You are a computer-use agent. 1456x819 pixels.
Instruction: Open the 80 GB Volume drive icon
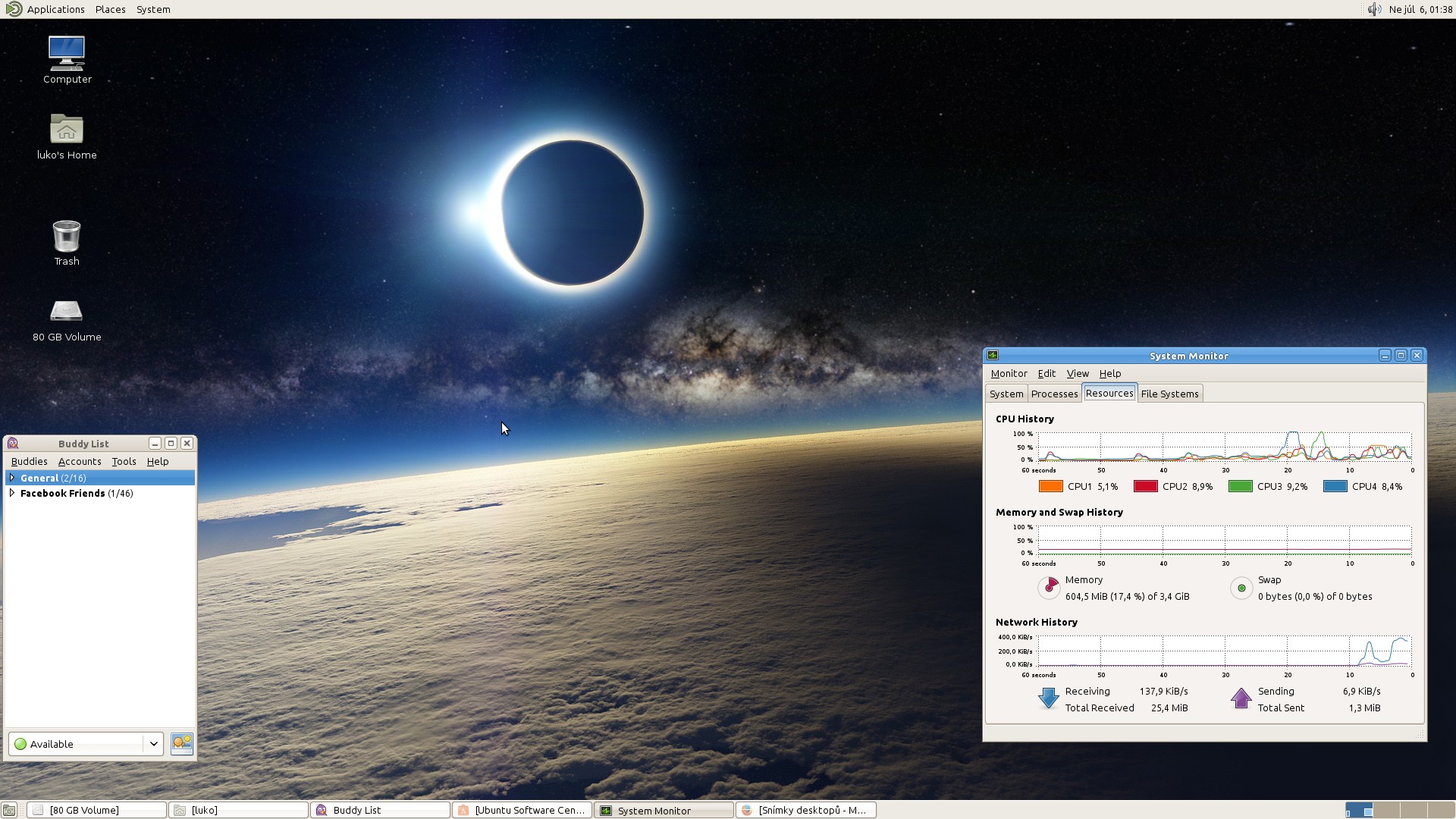coord(67,312)
